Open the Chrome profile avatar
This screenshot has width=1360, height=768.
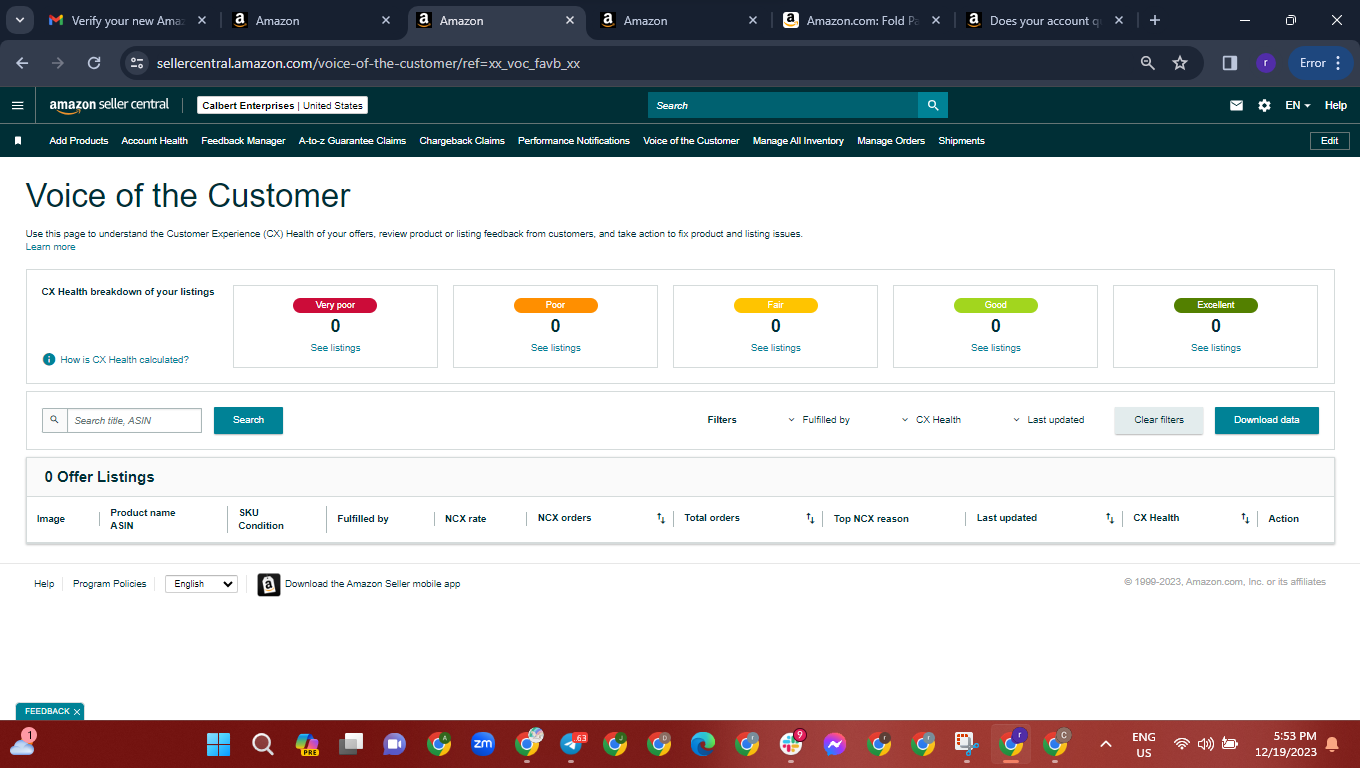pyautogui.click(x=1266, y=63)
